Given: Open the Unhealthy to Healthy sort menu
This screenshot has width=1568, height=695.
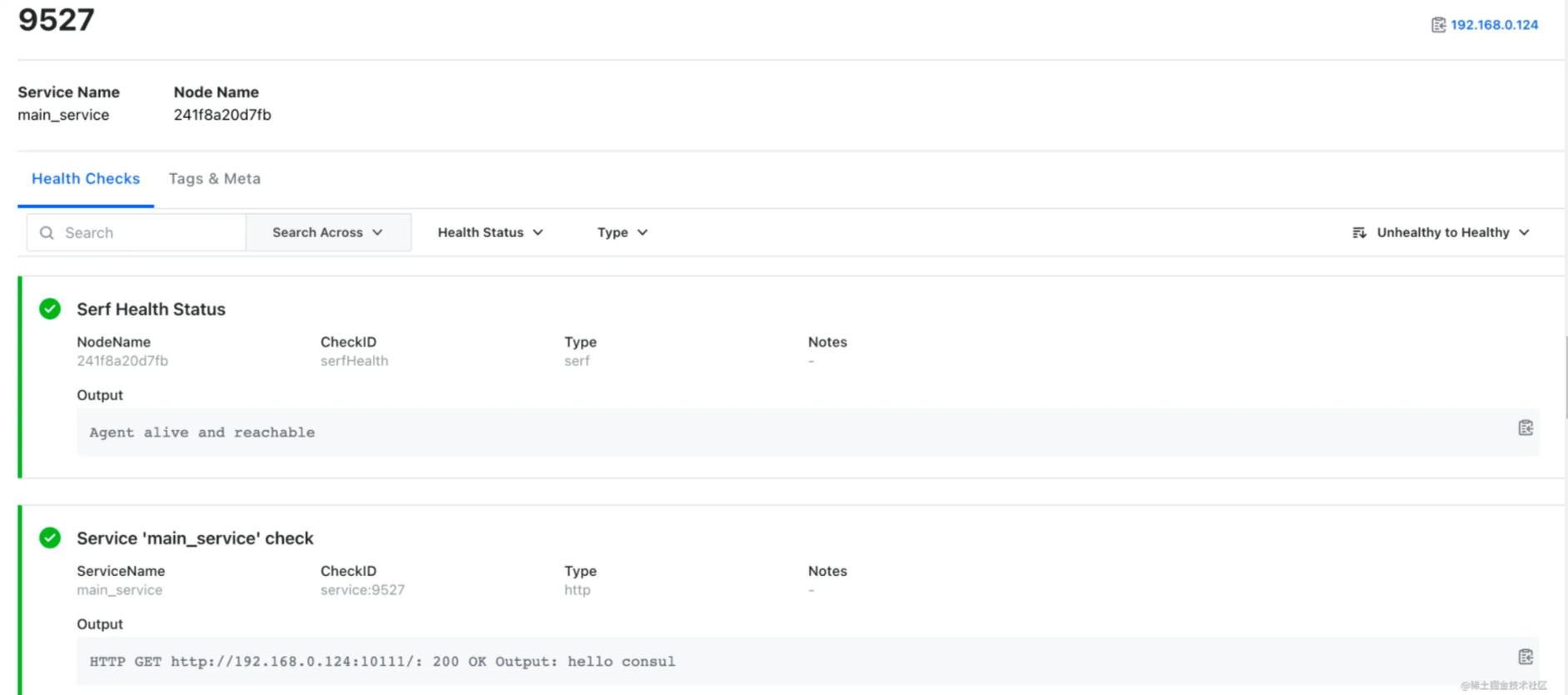Looking at the screenshot, I should pos(1452,233).
